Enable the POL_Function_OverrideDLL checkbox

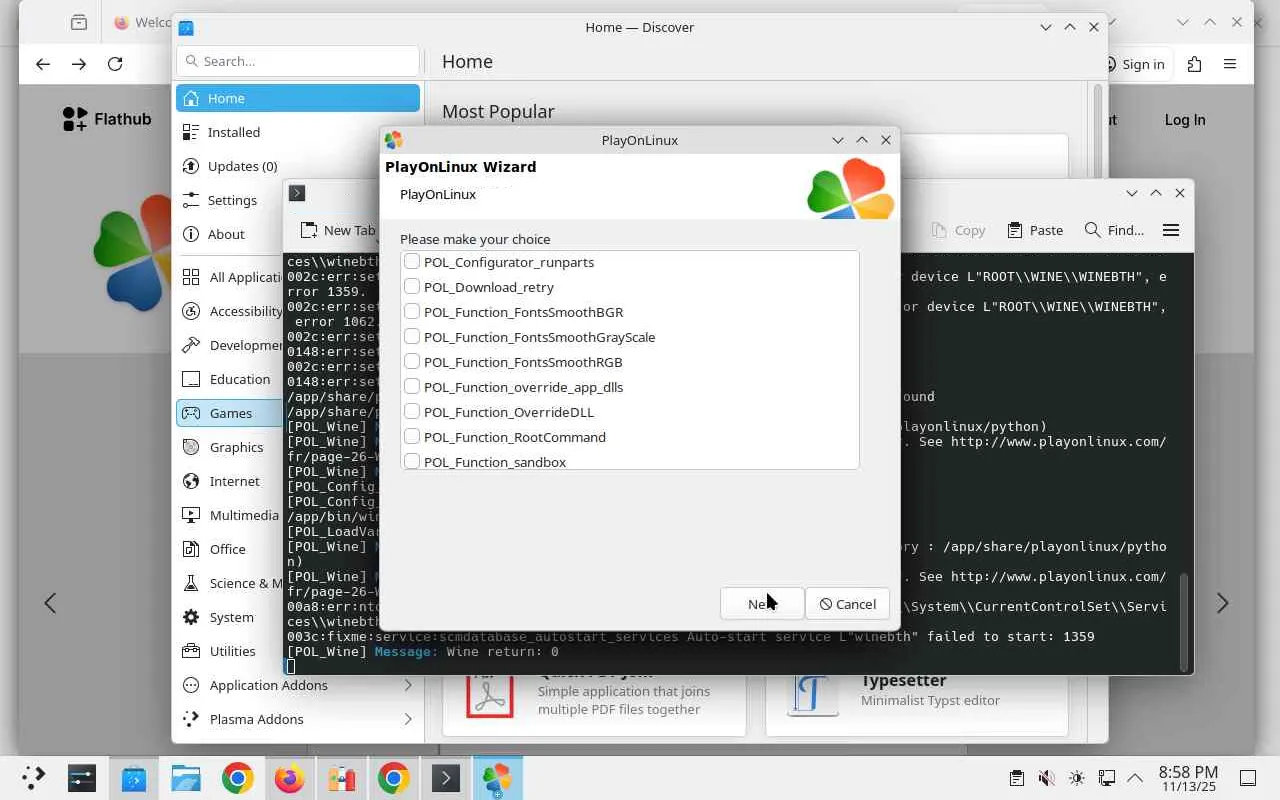click(412, 412)
